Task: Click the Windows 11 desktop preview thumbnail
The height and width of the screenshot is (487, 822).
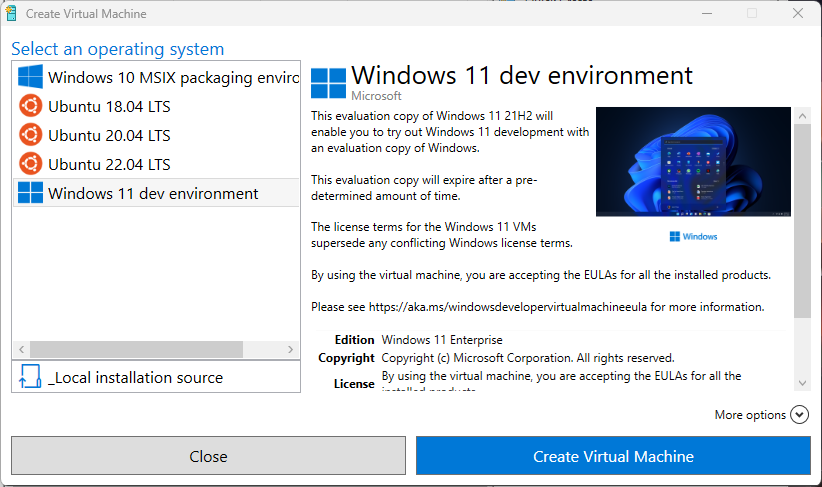Action: point(692,162)
